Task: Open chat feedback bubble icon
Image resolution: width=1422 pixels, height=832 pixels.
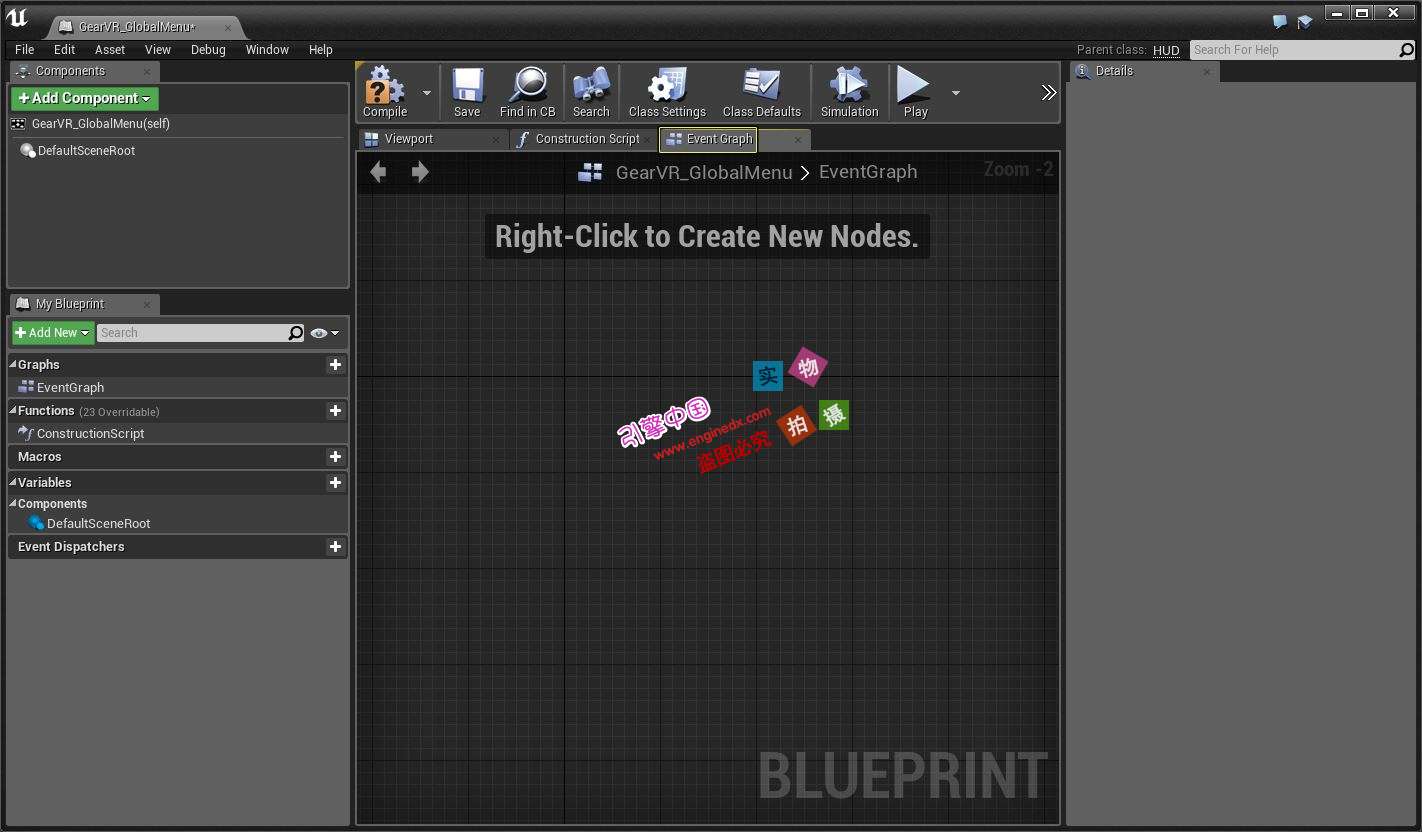Action: point(1280,22)
